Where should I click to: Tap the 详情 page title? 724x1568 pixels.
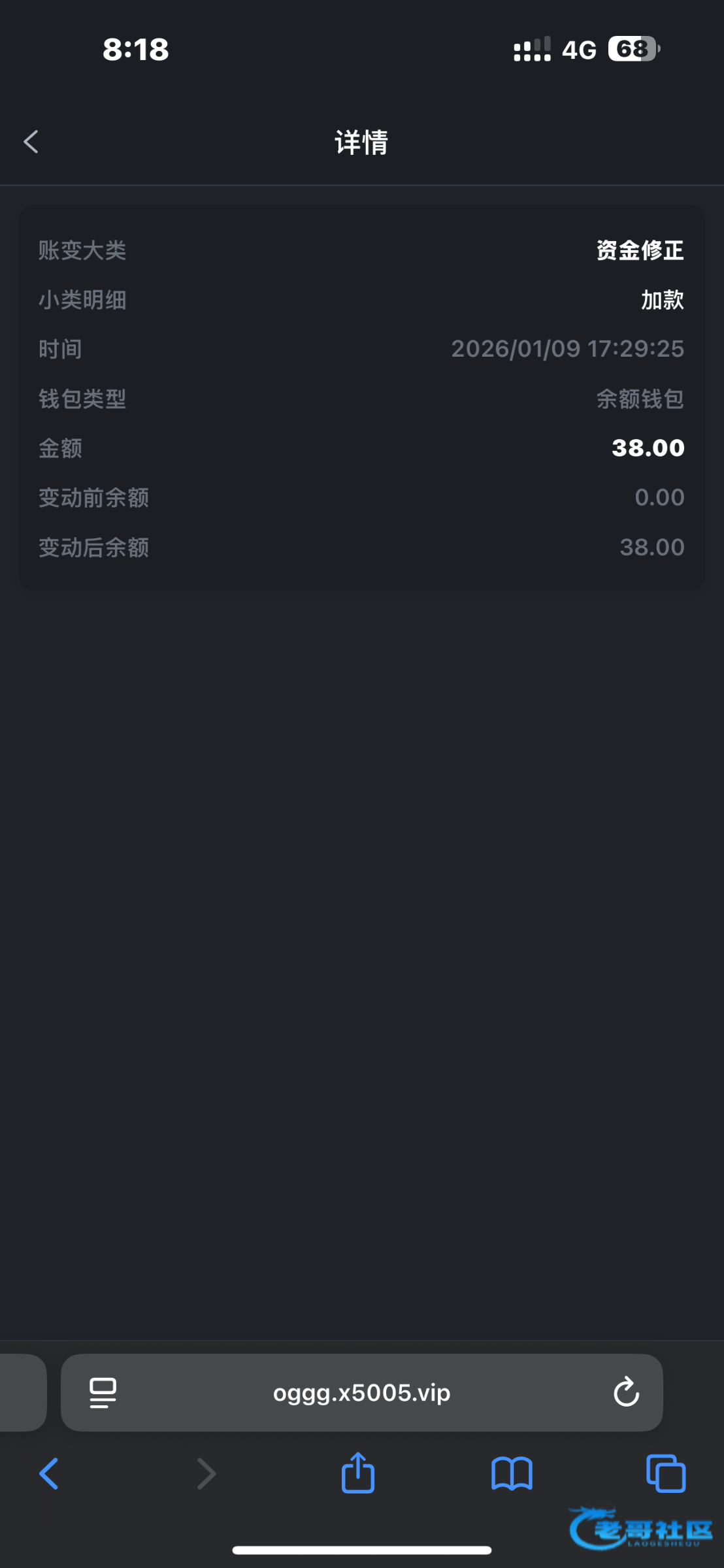(x=361, y=142)
